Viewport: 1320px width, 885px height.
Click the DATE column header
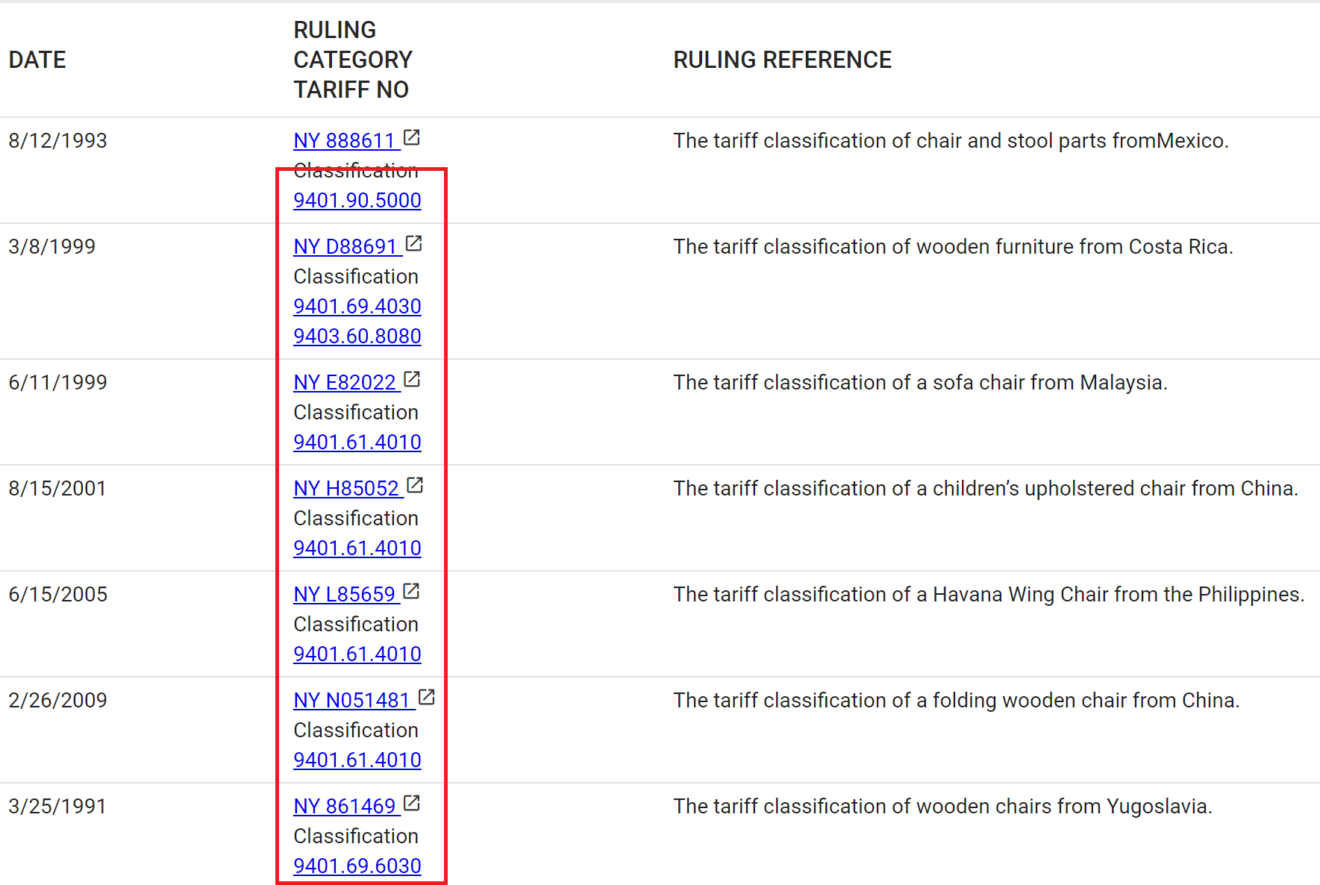pos(37,59)
